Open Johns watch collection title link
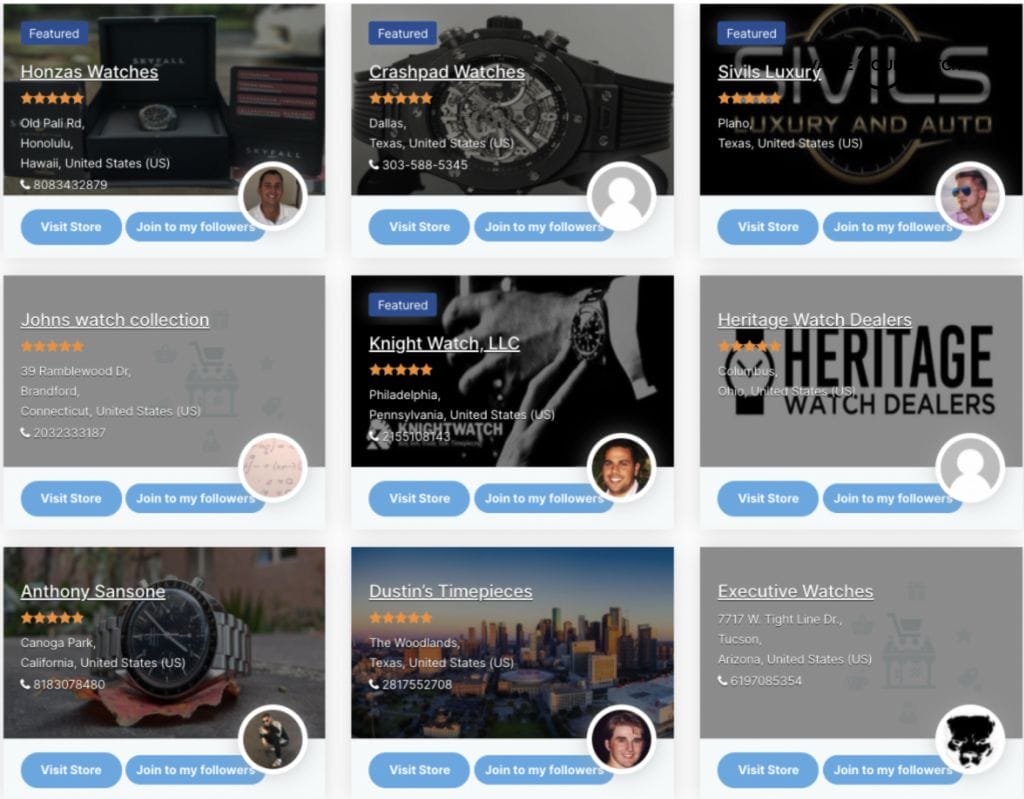 (115, 319)
